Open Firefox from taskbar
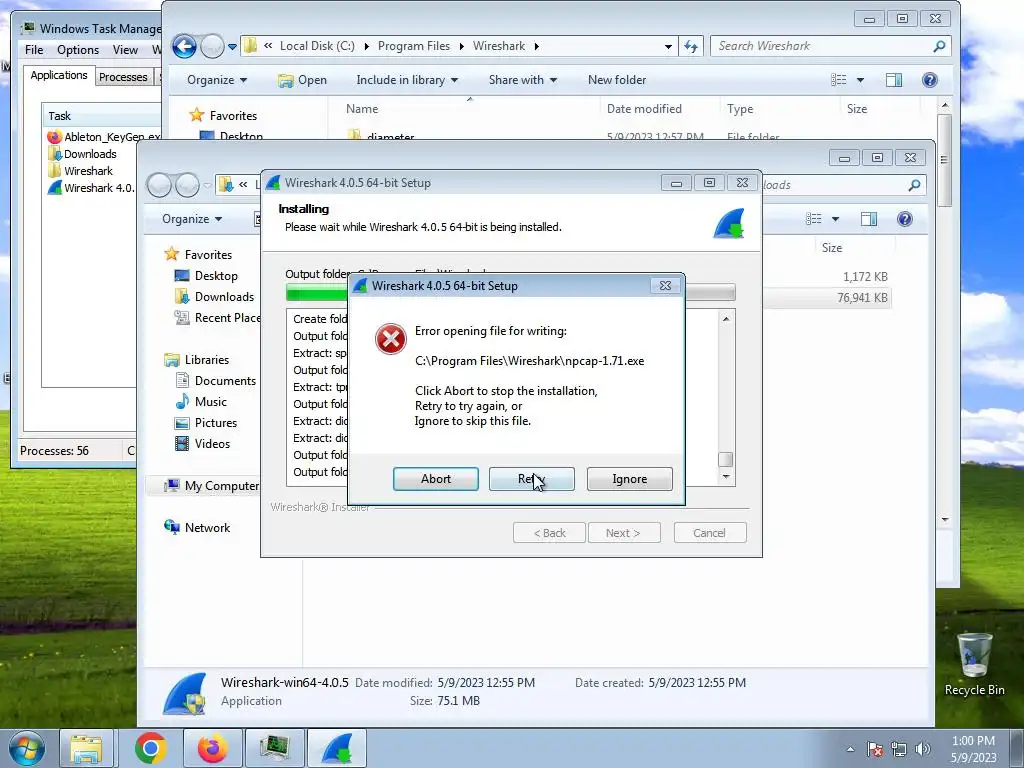The height and width of the screenshot is (768, 1024). 213,748
